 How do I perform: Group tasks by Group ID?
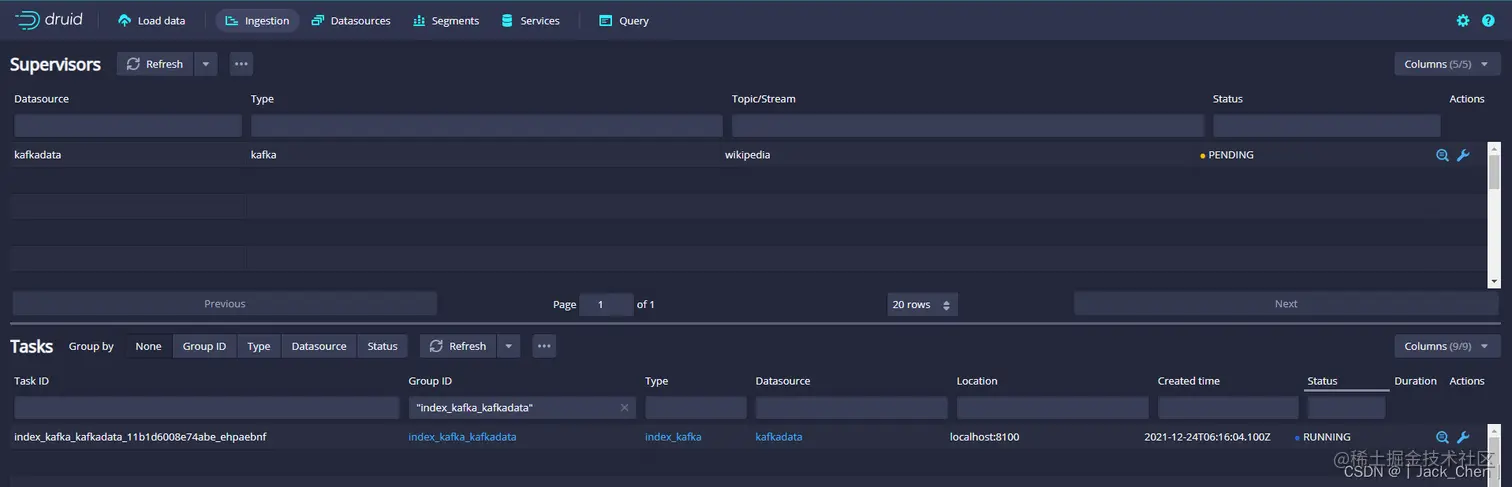pos(204,346)
